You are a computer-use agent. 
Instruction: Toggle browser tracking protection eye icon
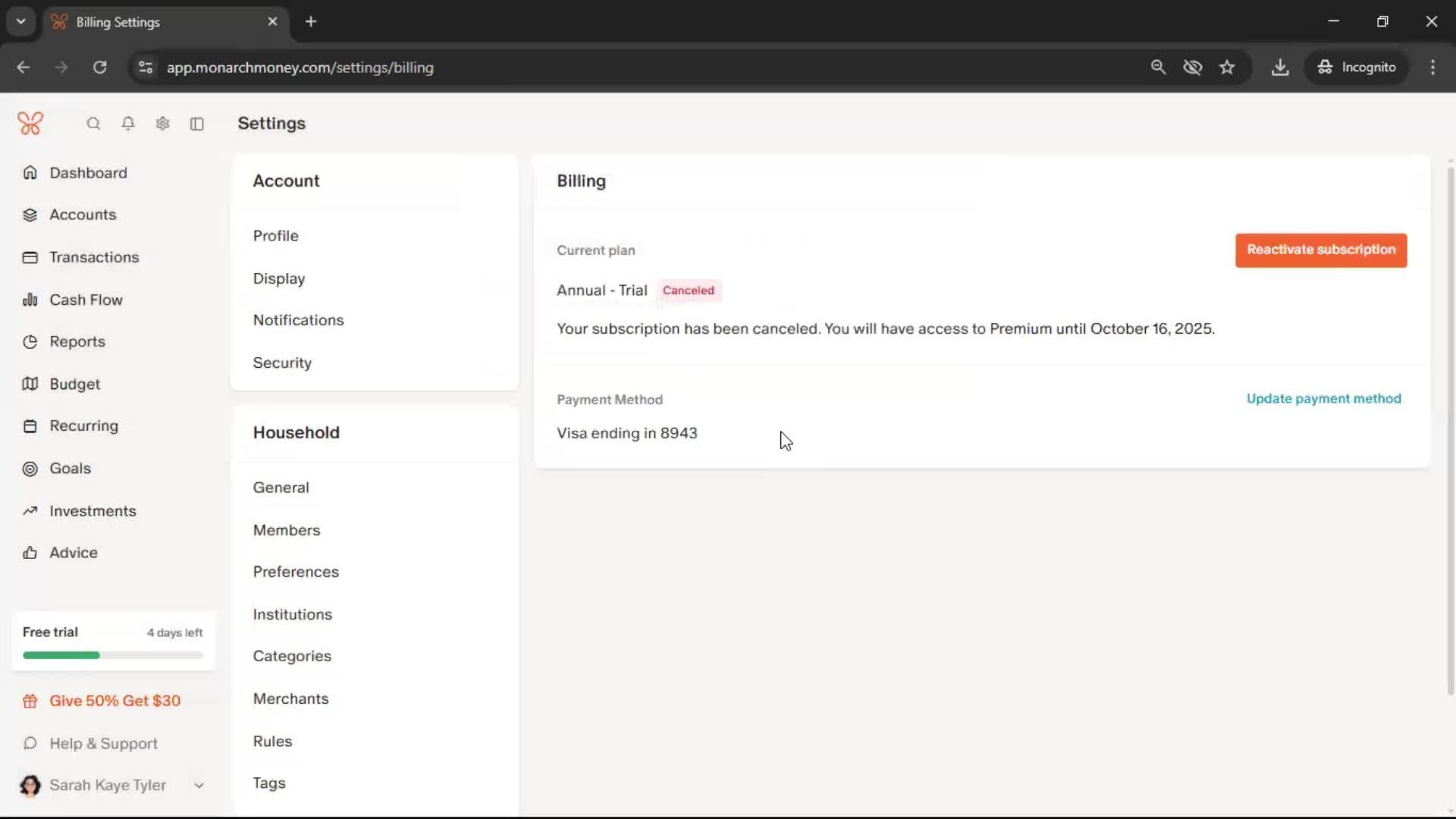[1192, 67]
